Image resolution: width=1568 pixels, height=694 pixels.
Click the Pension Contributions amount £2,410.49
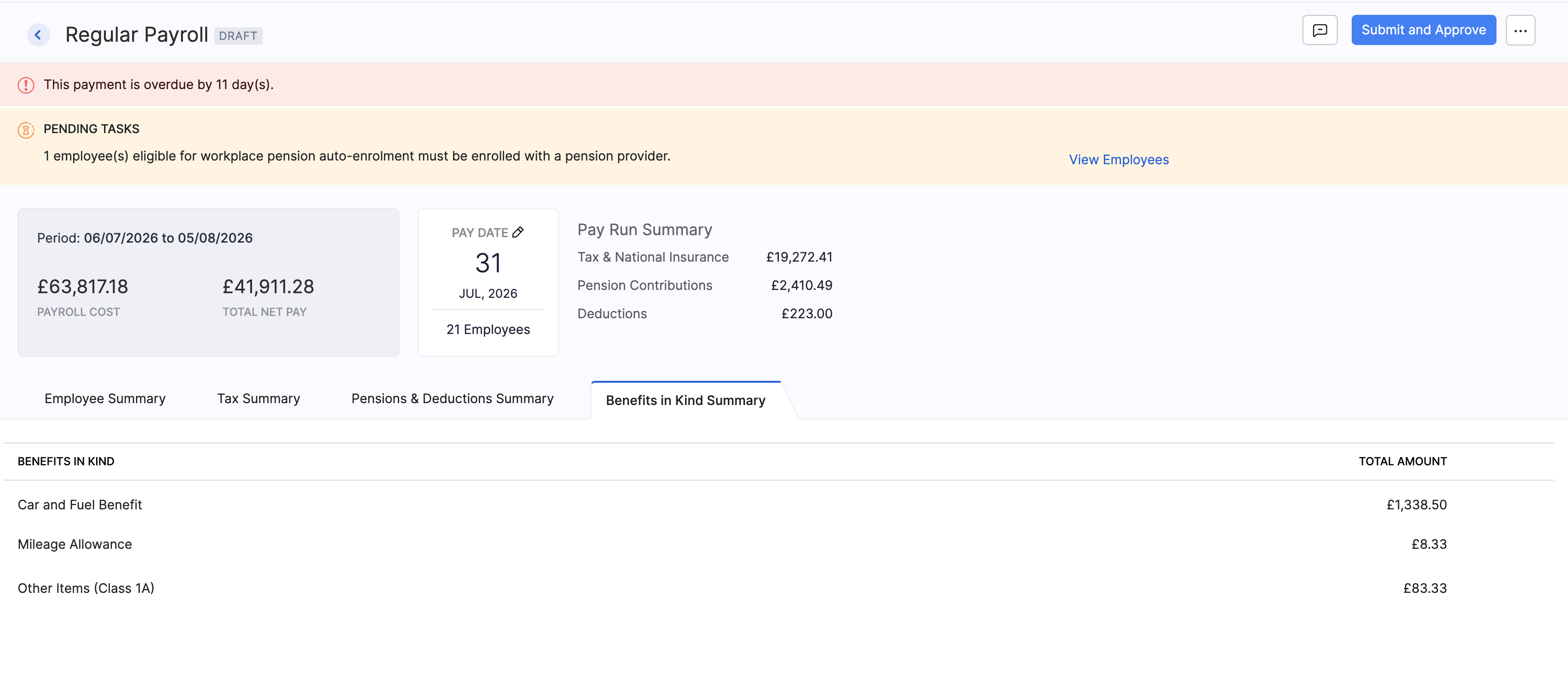[802, 285]
